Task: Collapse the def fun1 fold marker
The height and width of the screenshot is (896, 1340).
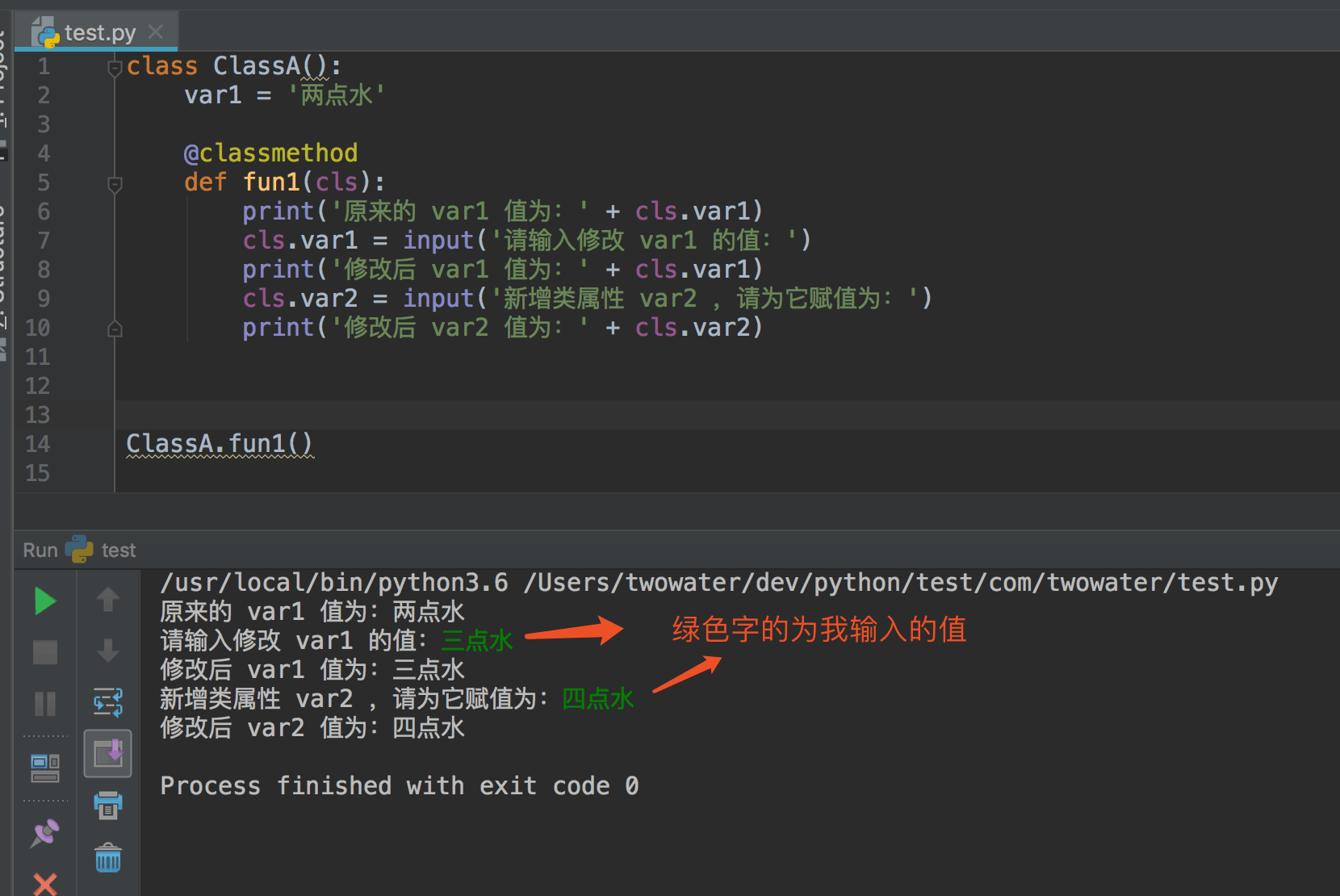Action: [115, 184]
